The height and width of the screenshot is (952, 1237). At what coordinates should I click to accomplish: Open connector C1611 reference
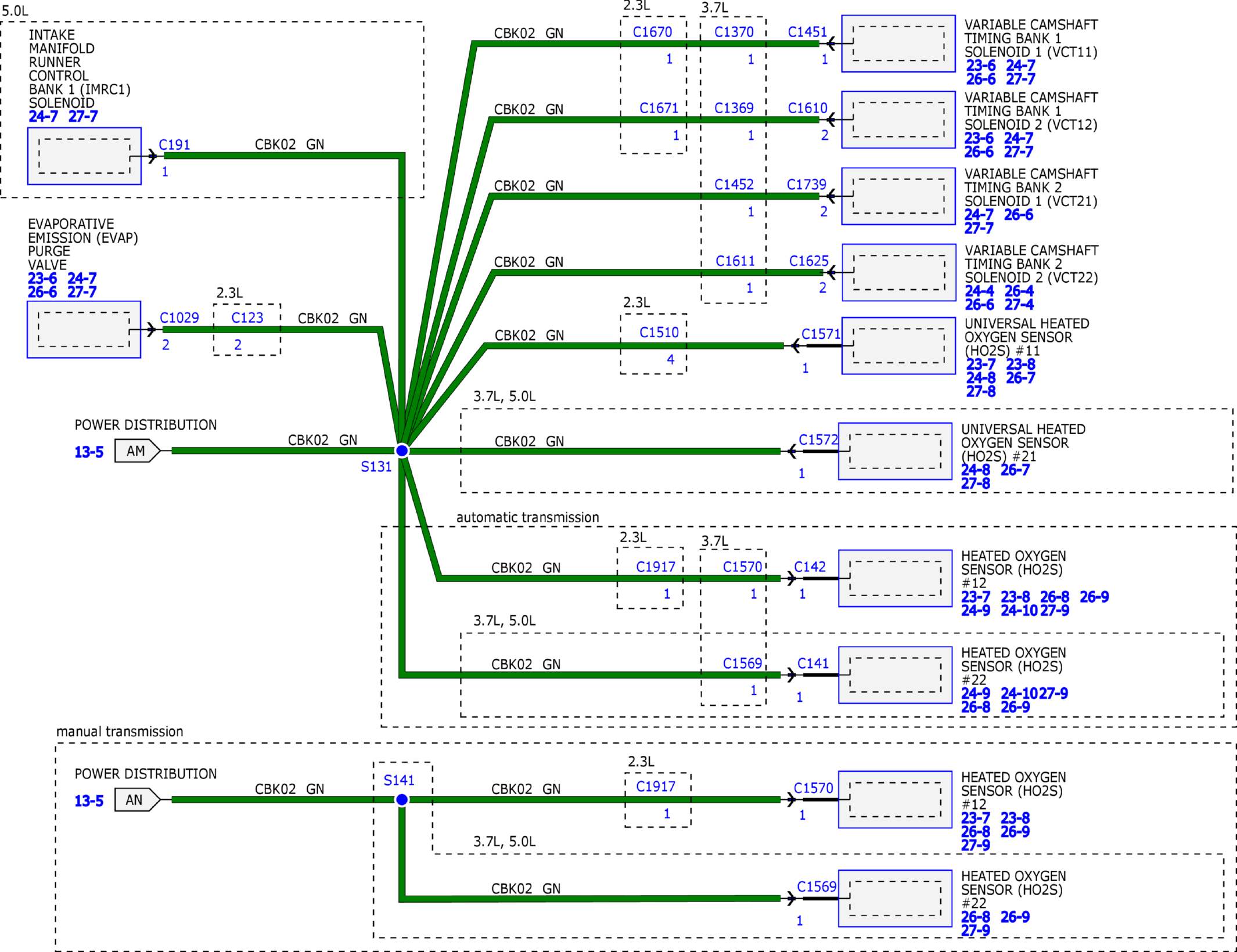(x=735, y=261)
